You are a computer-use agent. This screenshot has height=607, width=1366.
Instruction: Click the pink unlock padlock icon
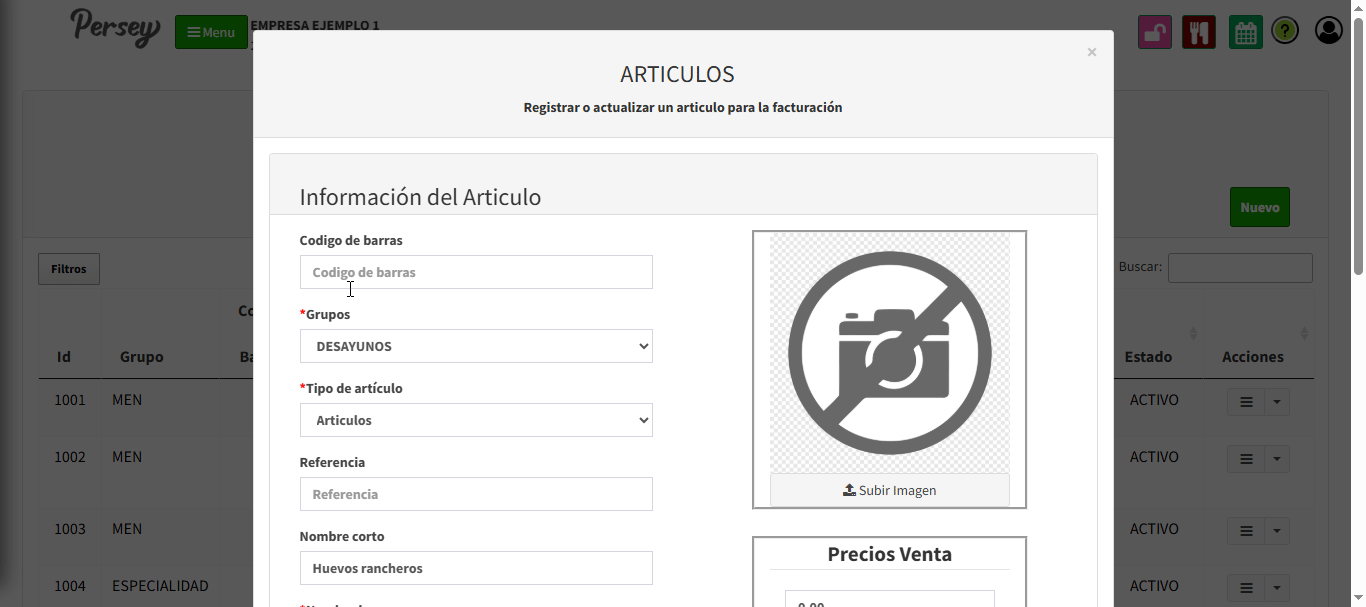click(x=1155, y=32)
